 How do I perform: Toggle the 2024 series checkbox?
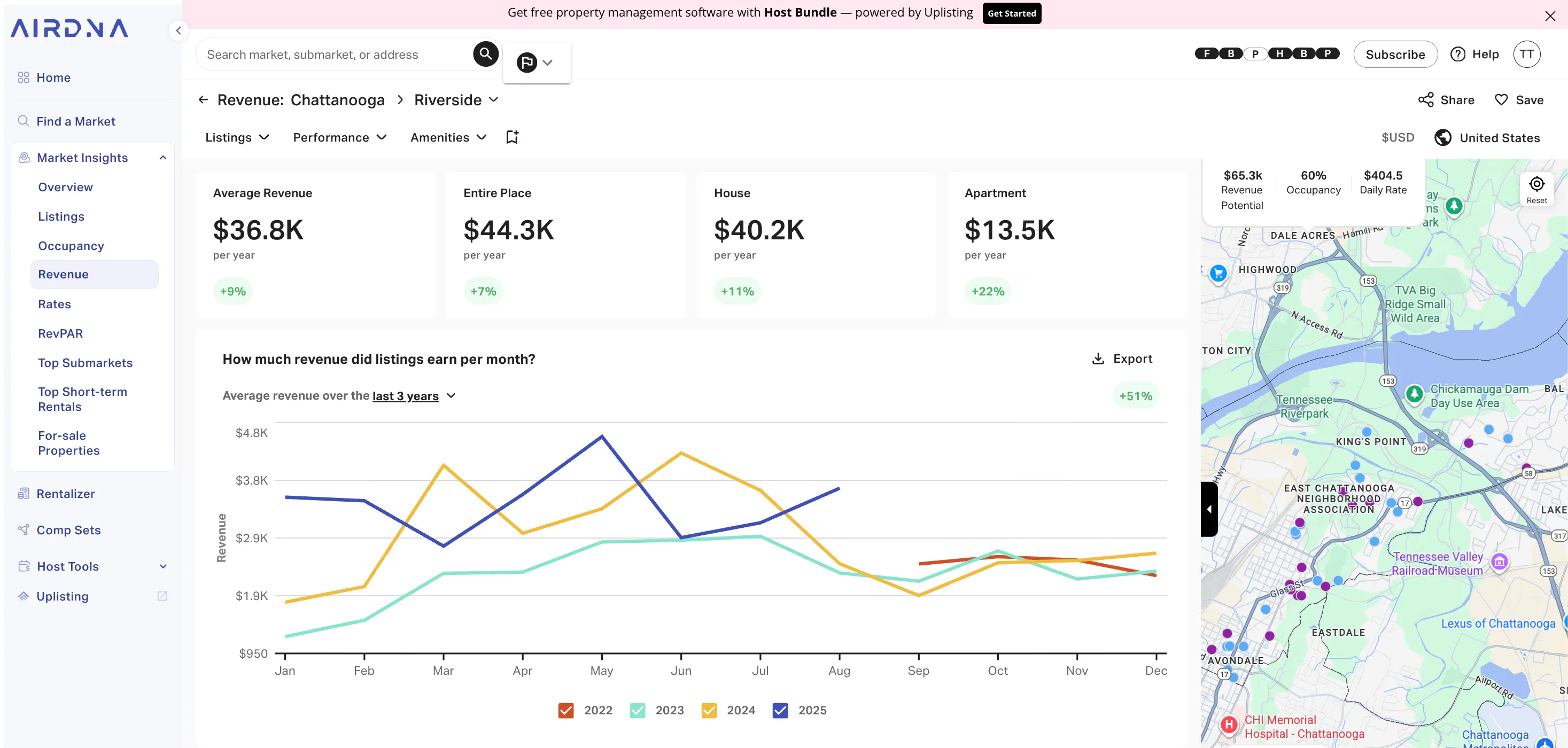709,710
